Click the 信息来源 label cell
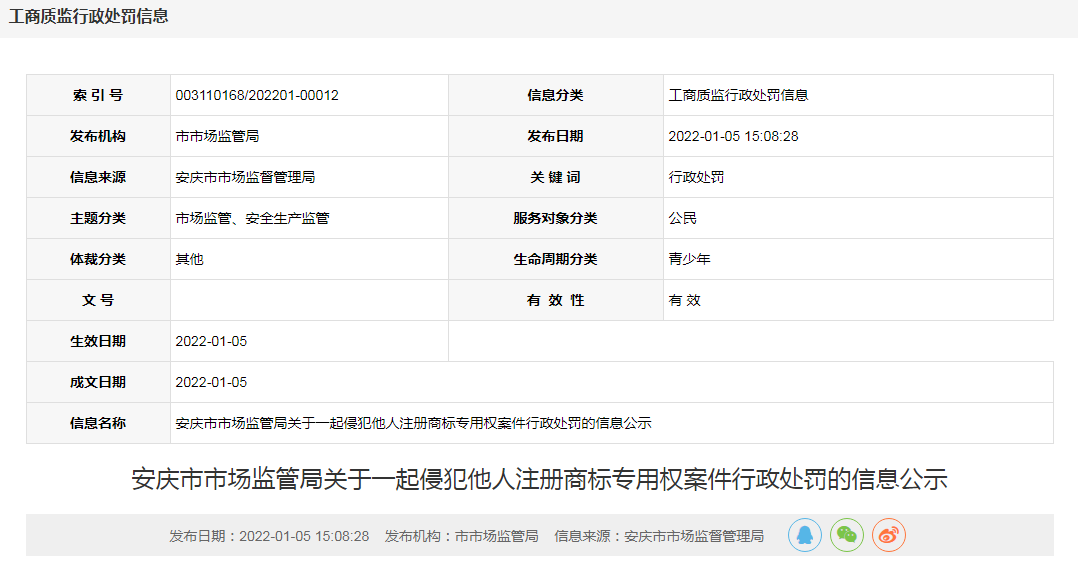 pos(98,177)
